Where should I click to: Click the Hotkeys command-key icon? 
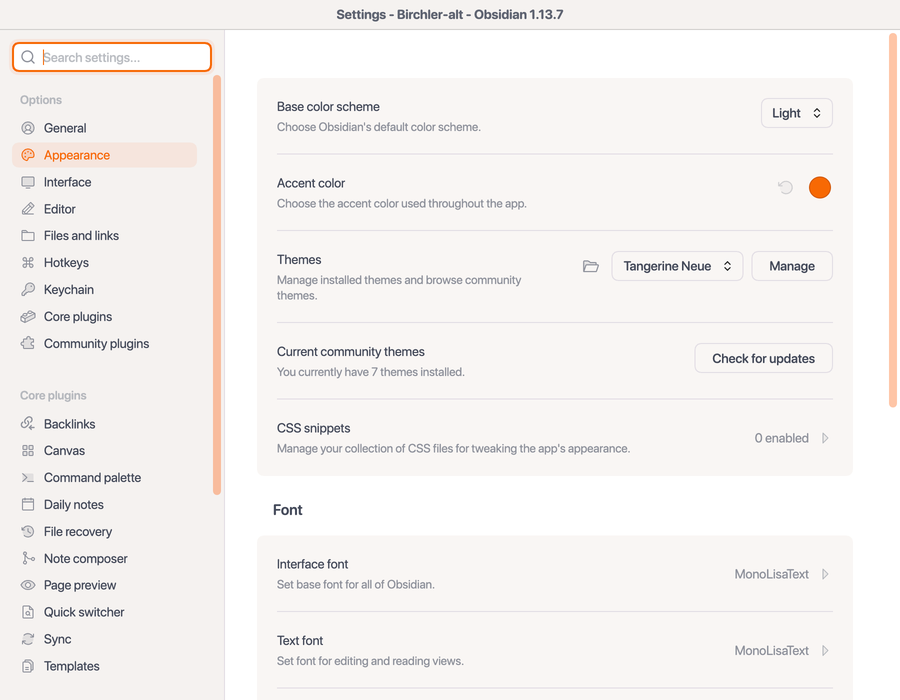click(28, 263)
